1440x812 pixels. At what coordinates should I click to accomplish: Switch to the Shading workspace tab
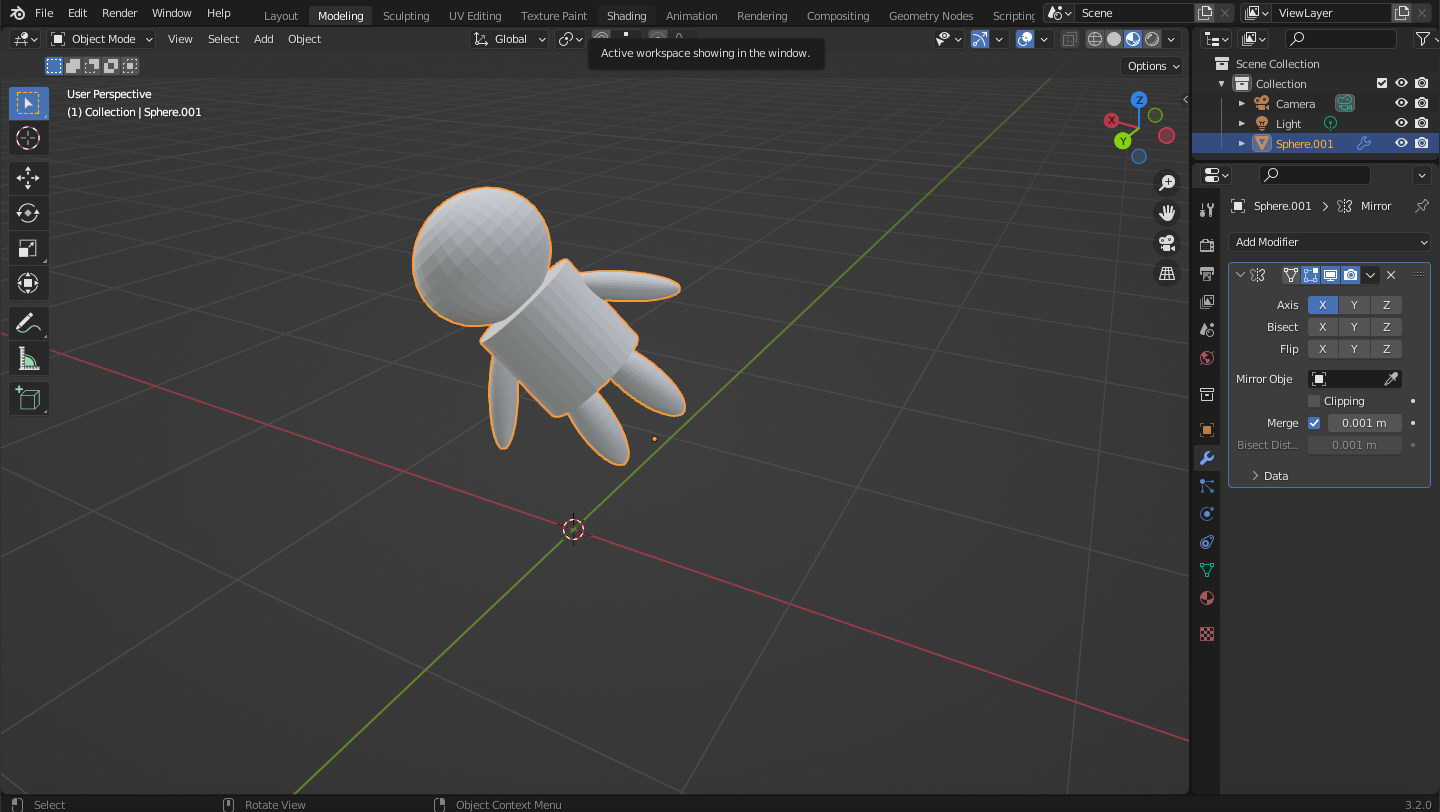[x=627, y=15]
